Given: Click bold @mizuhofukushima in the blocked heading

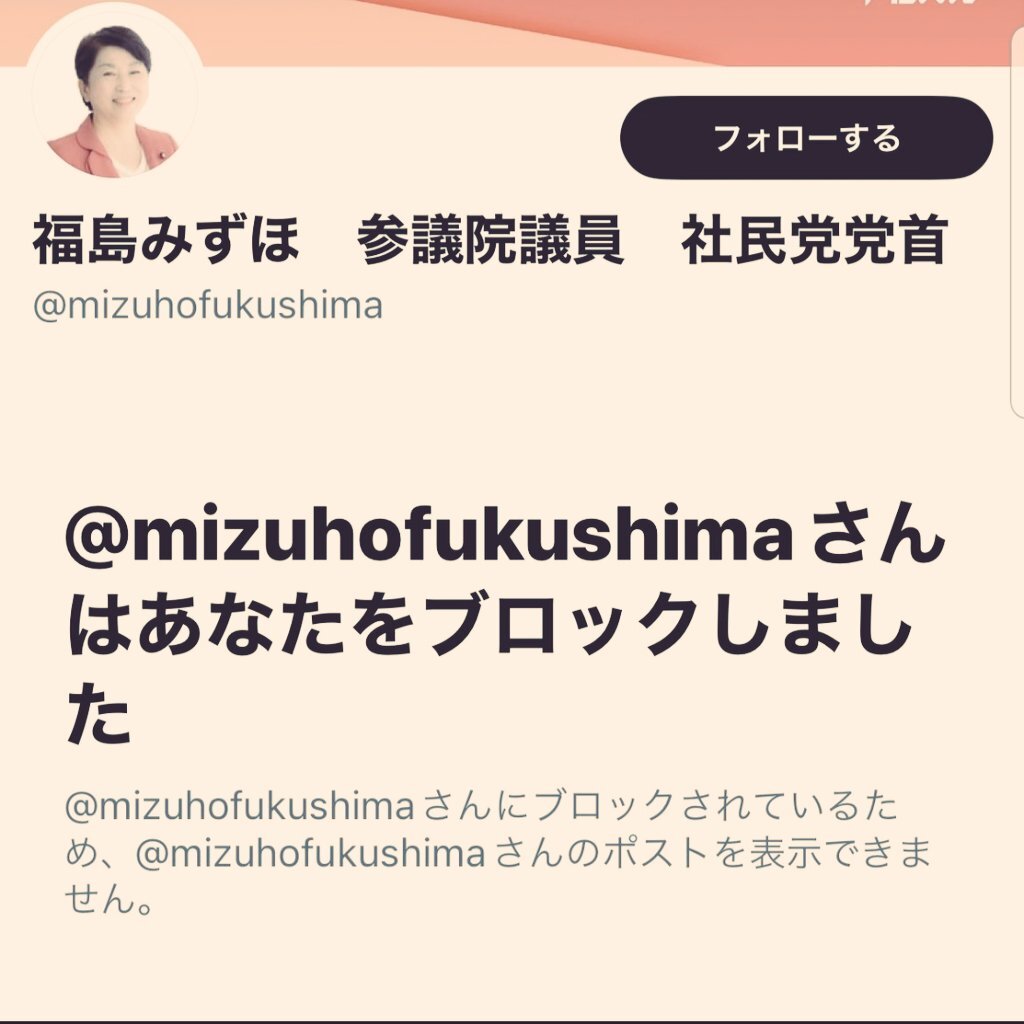Looking at the screenshot, I should [x=429, y=541].
